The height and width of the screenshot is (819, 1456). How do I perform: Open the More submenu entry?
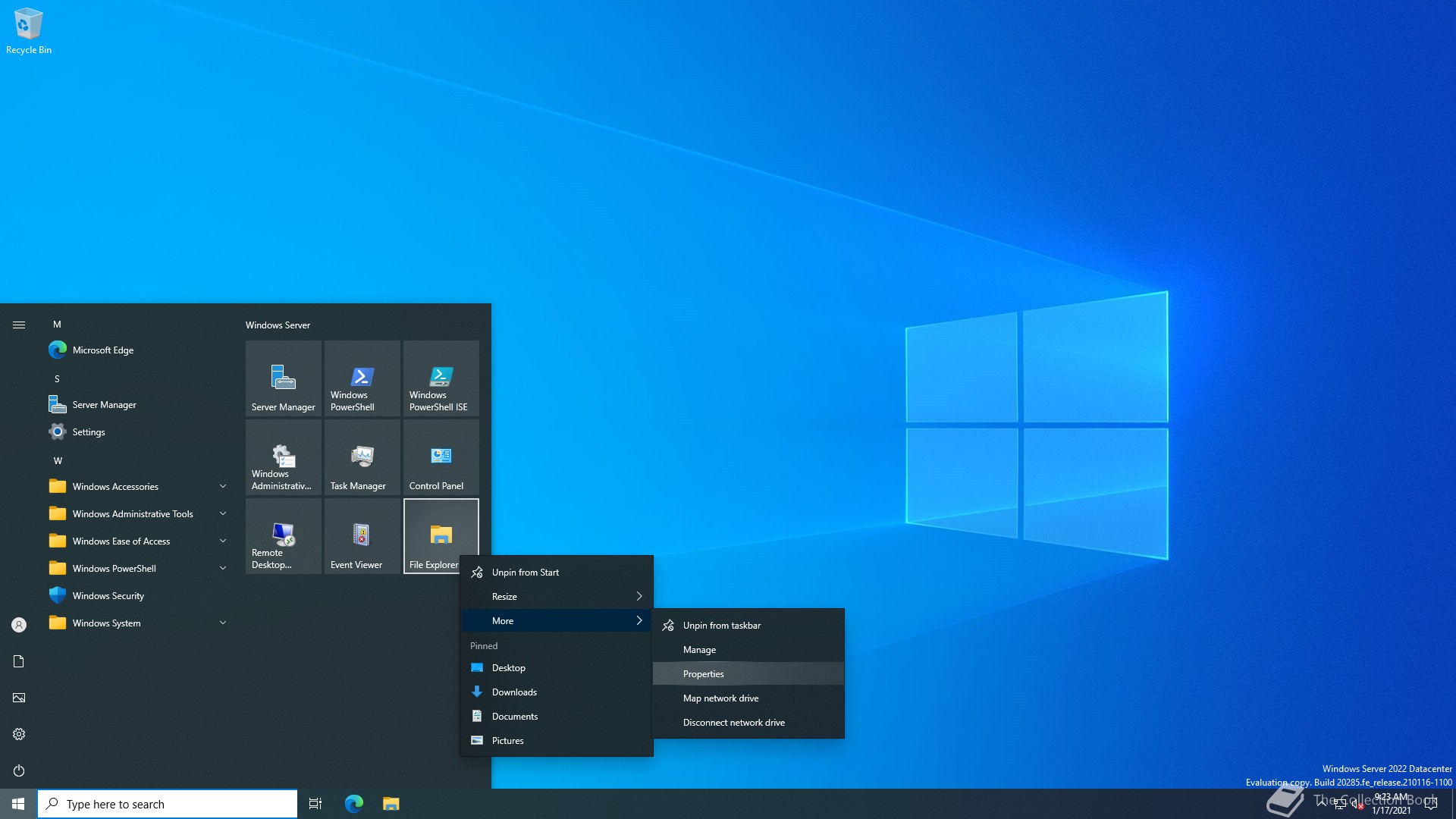(x=557, y=621)
